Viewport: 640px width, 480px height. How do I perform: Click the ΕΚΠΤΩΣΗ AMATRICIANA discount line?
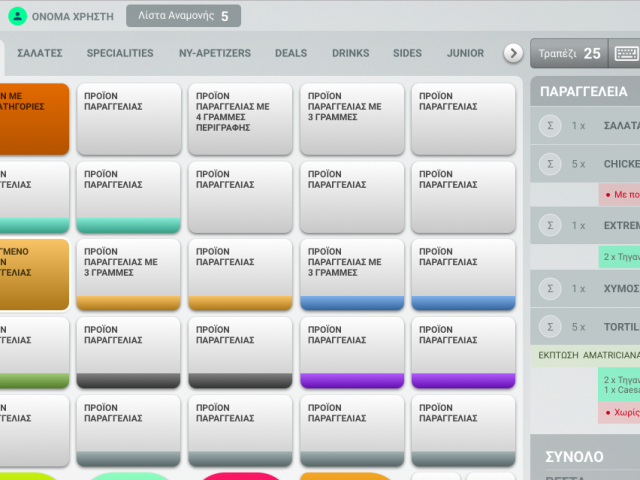tap(585, 356)
